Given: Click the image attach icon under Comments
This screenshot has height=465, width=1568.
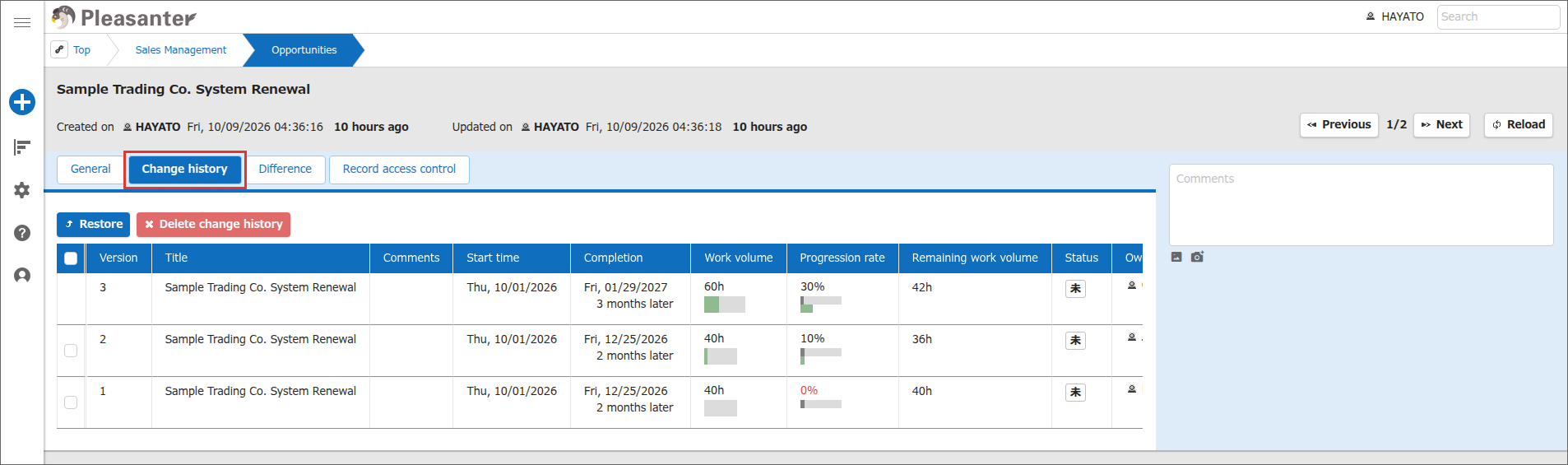Looking at the screenshot, I should pos(1176,257).
